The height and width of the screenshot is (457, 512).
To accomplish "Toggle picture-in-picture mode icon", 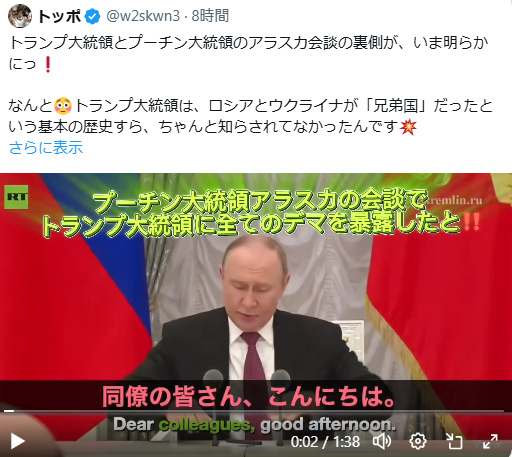I will point(454,441).
